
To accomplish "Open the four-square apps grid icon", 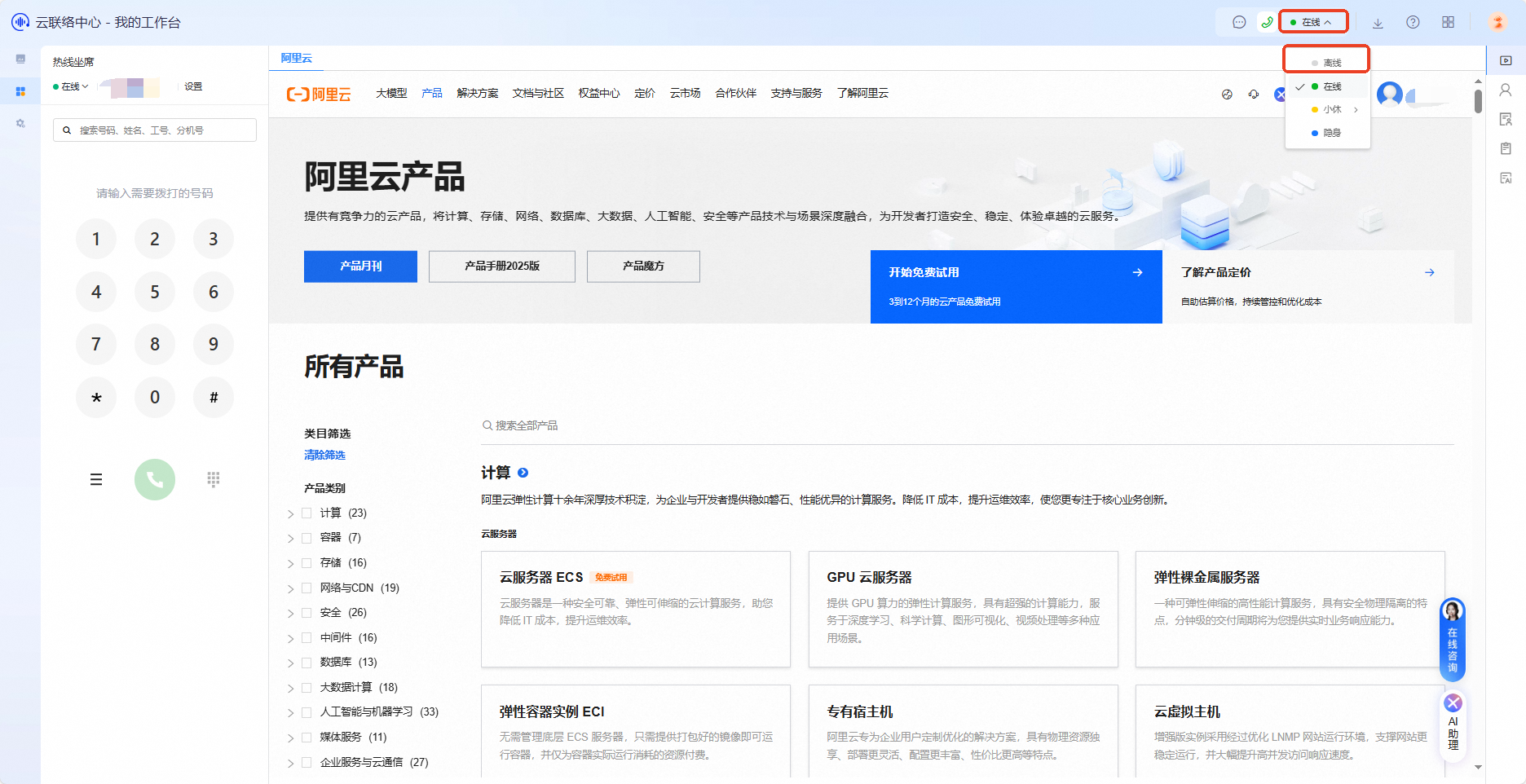I will point(1448,22).
